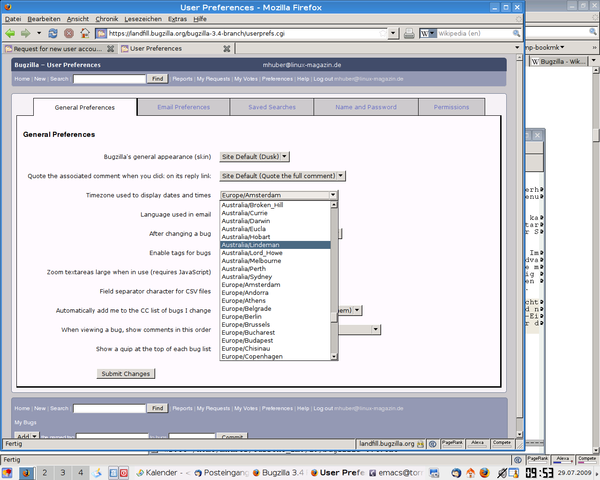Click the Thunderbird icon in the system tray

tap(456, 473)
